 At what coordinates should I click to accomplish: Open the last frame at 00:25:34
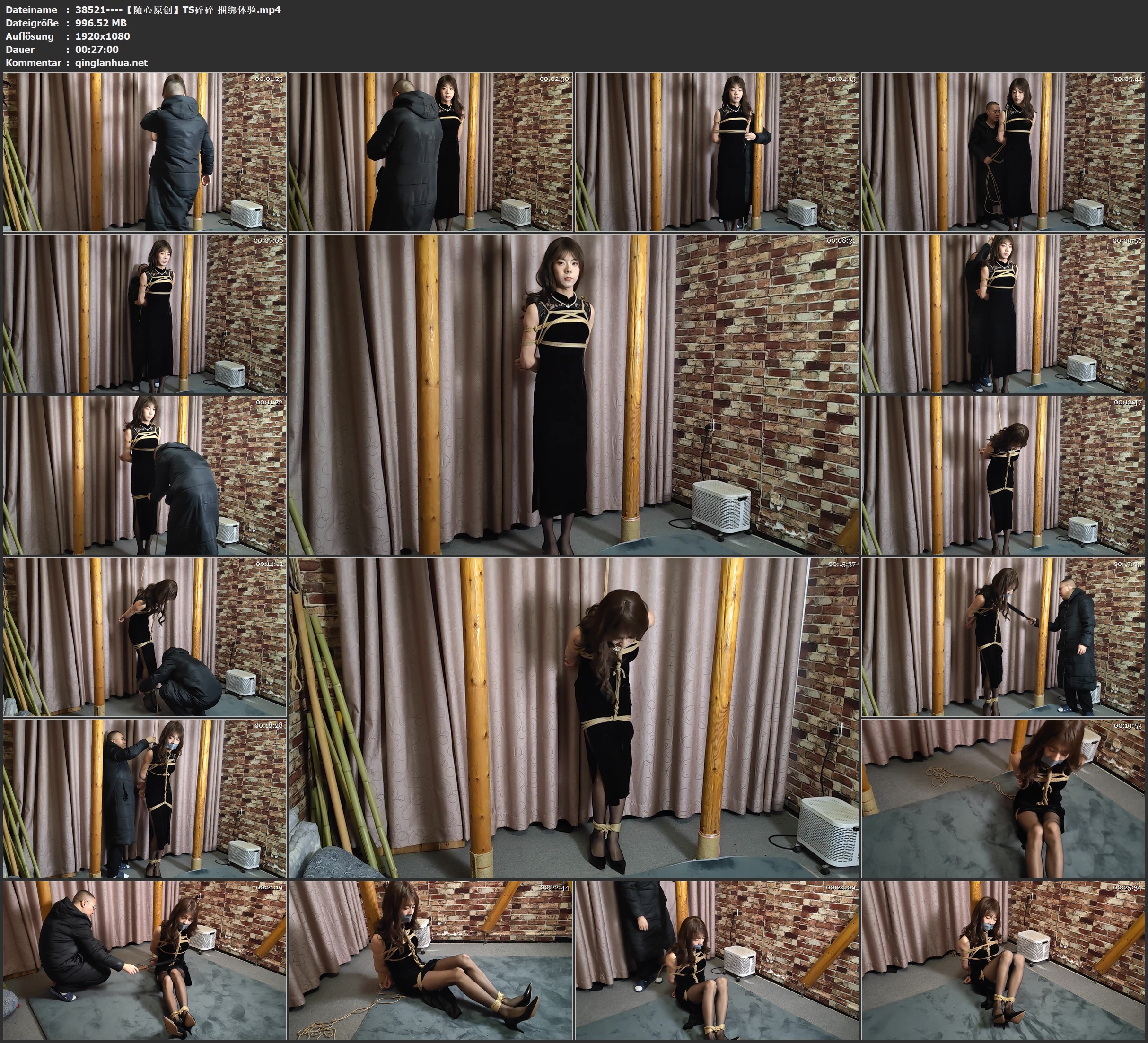[x=1003, y=960]
